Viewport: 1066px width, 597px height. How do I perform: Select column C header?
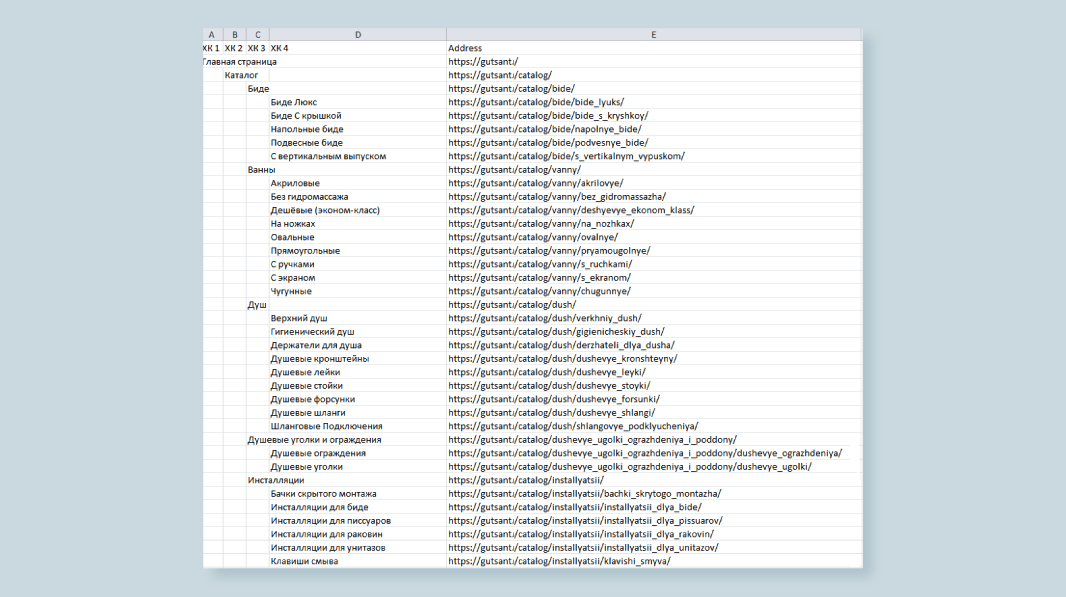pos(258,35)
